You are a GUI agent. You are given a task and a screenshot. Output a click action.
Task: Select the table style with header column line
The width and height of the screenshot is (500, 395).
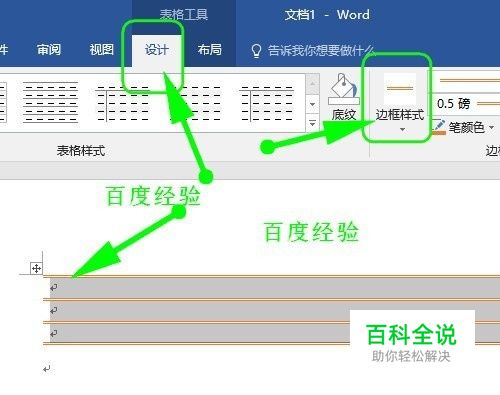[x=122, y=103]
